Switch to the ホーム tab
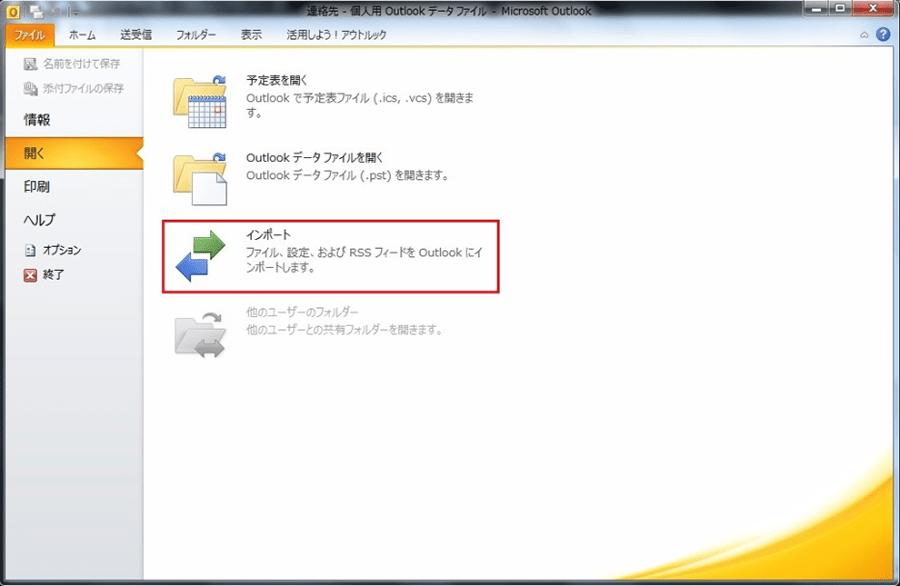The height and width of the screenshot is (586, 900). click(x=82, y=35)
